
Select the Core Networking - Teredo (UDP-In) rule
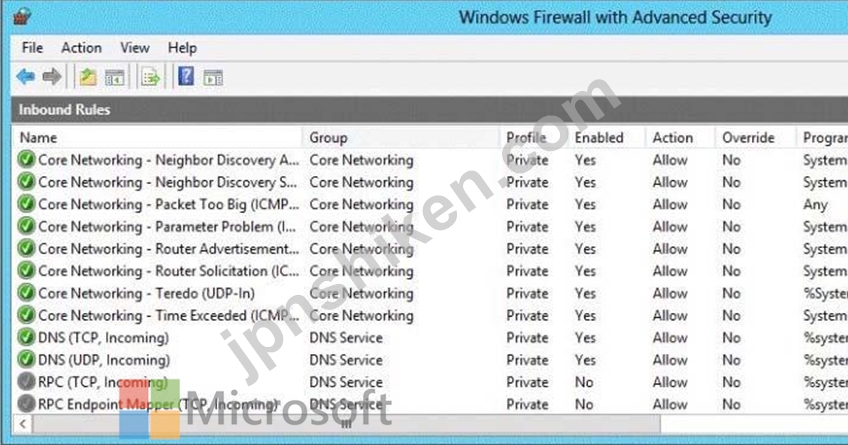146,293
